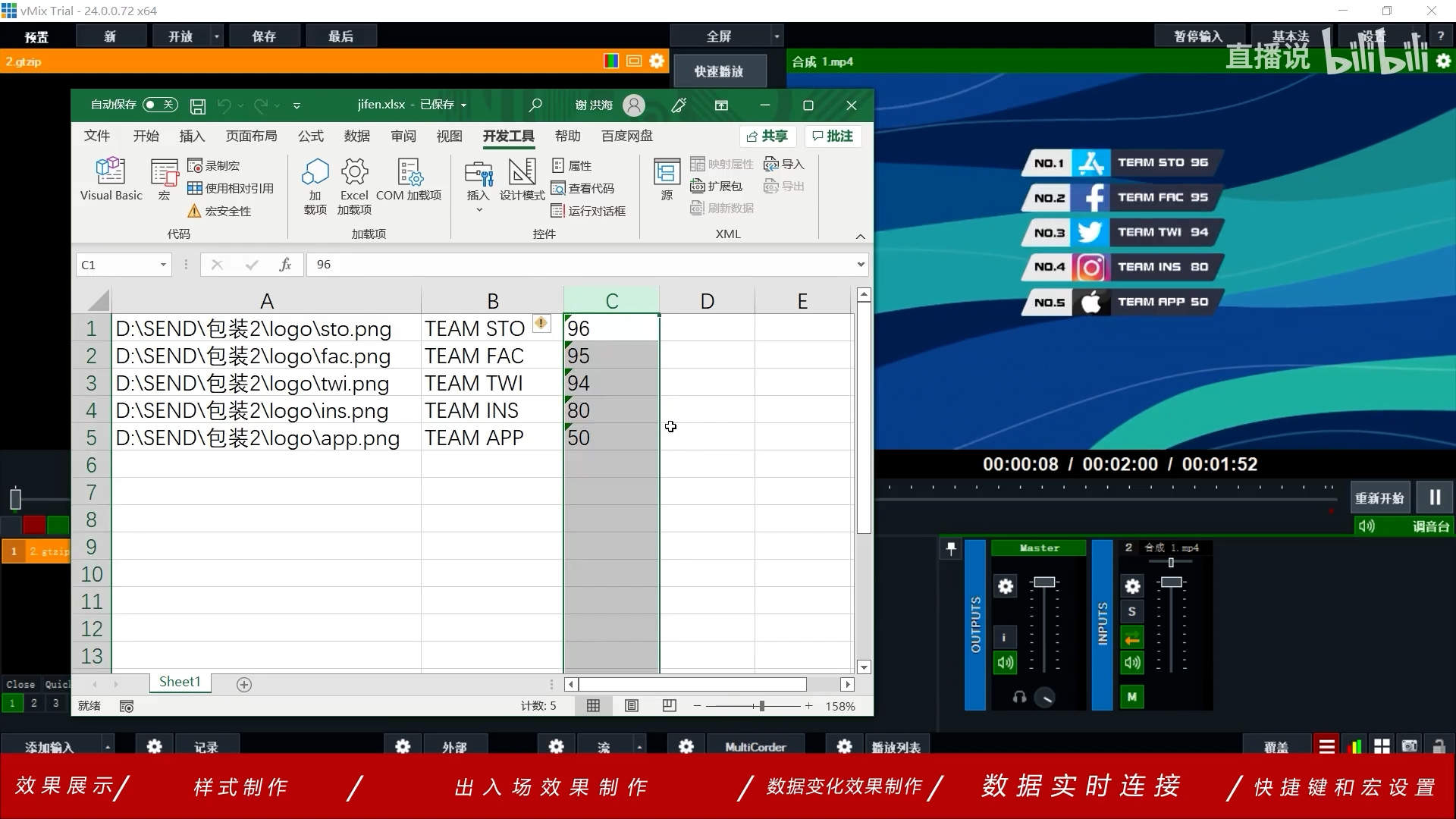Open the File menu (文件)
This screenshot has height=819, width=1456.
[96, 136]
